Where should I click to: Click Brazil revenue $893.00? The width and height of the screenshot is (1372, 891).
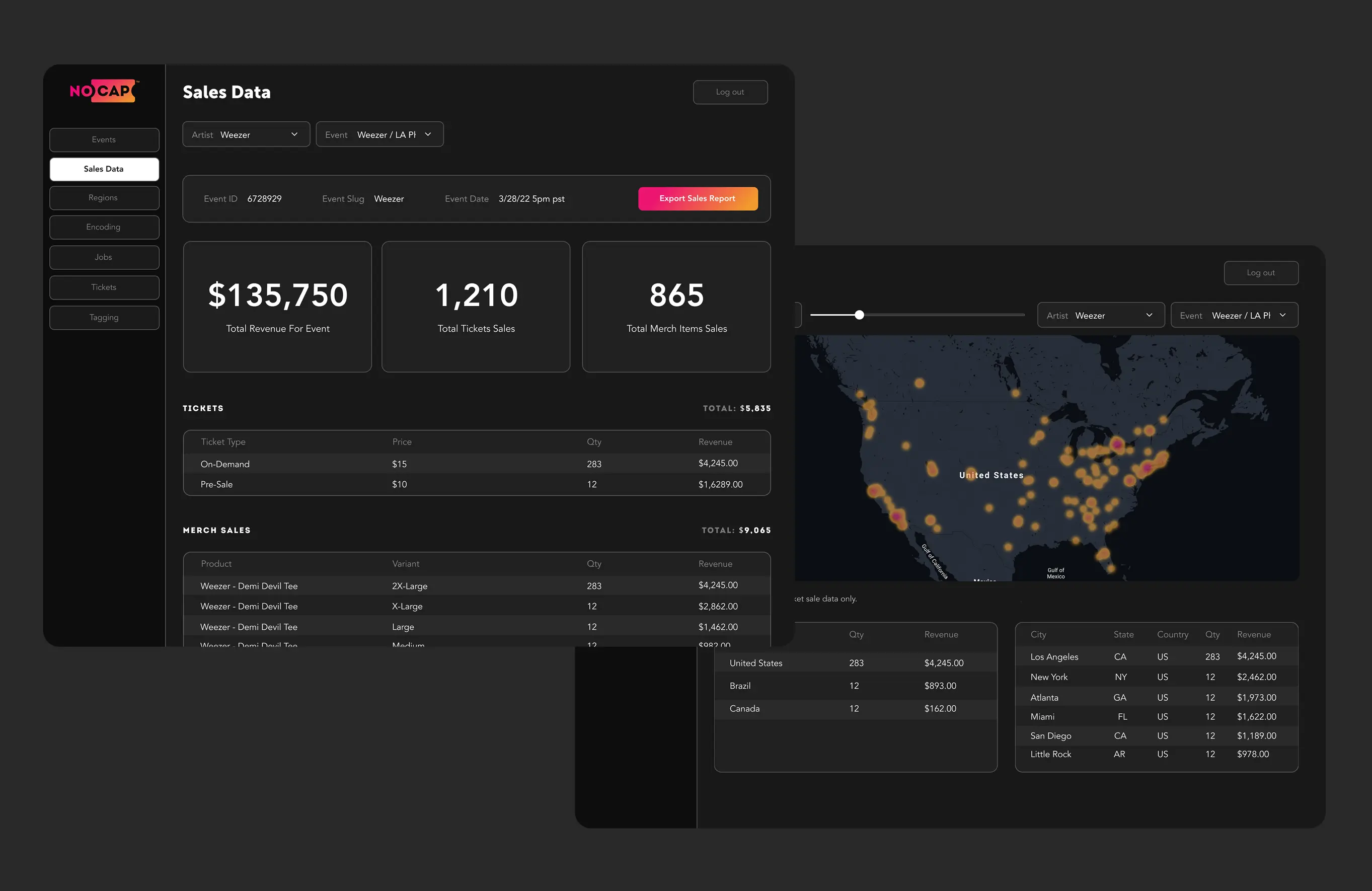point(940,686)
